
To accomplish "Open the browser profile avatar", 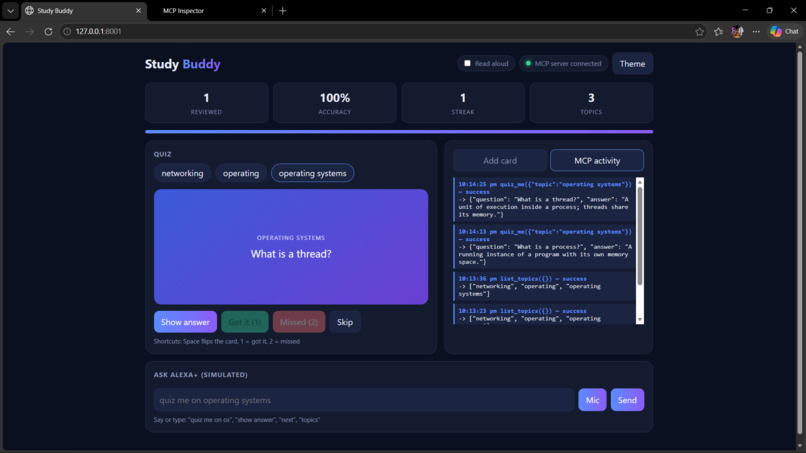I will click(x=737, y=31).
